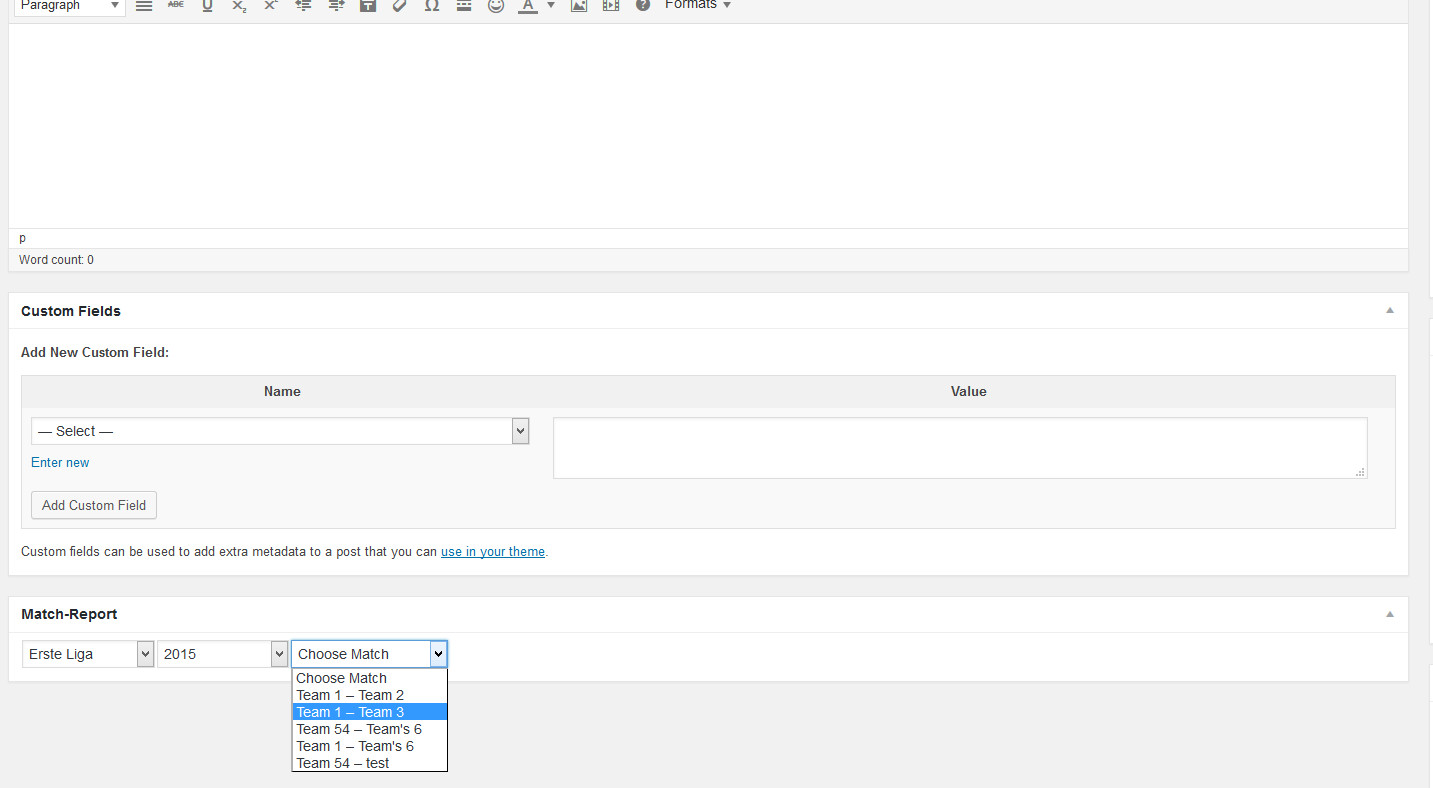This screenshot has height=788, width=1433.
Task: Open the custom field Name select dropdown
Action: click(279, 431)
